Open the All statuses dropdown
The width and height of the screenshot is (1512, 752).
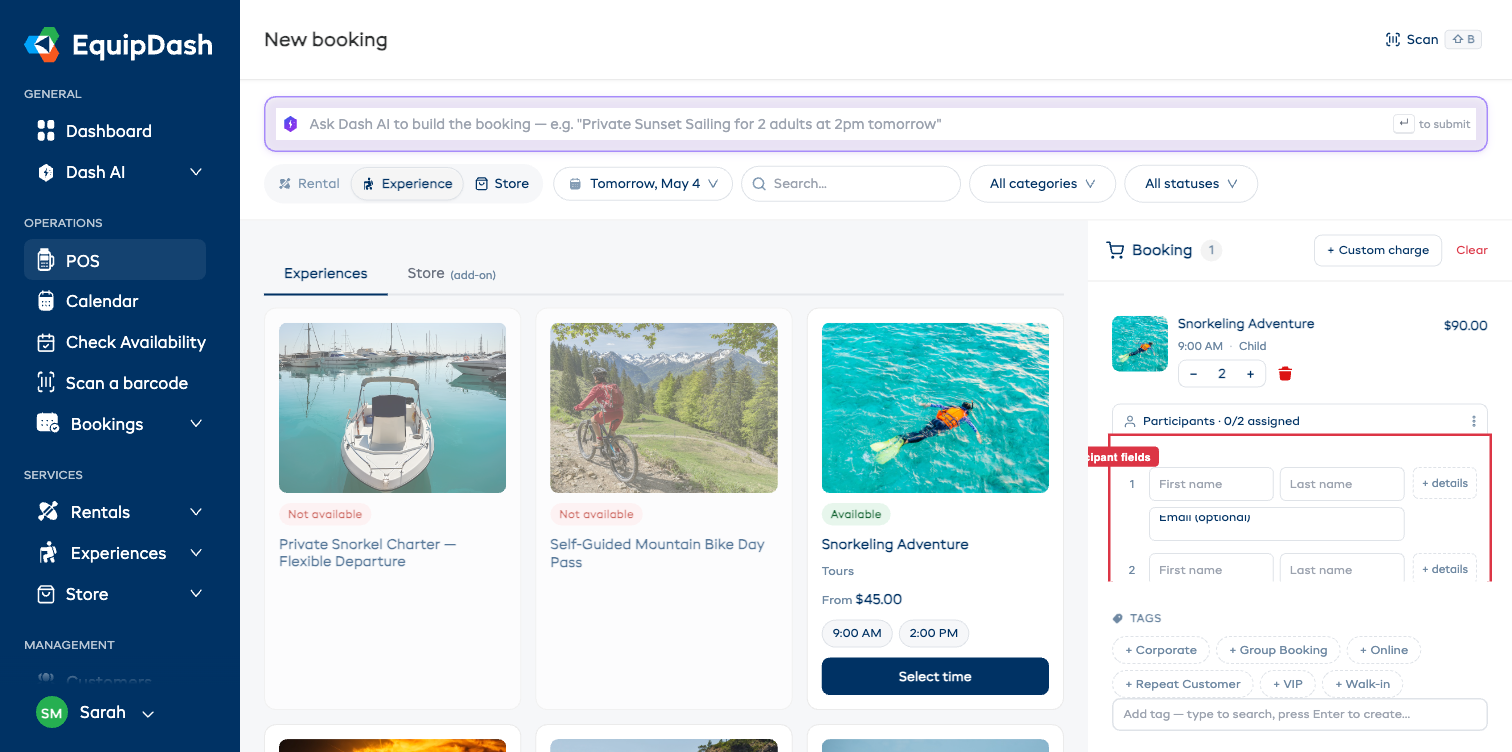tap(1191, 184)
